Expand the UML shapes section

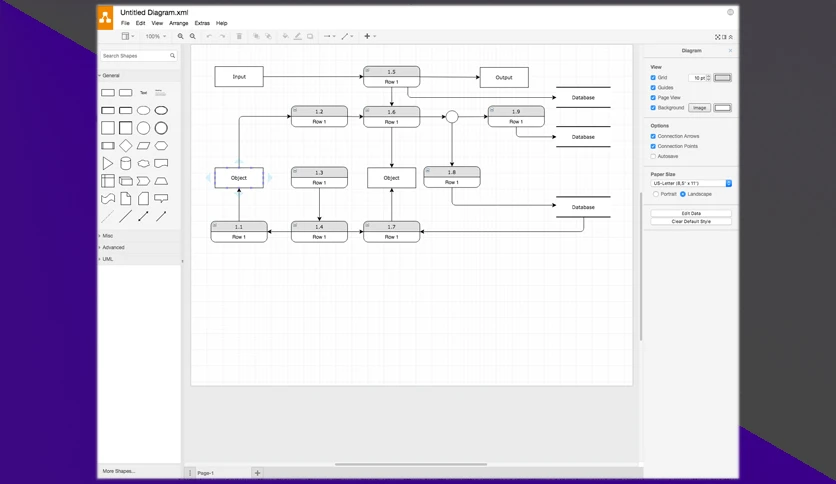(x=108, y=259)
